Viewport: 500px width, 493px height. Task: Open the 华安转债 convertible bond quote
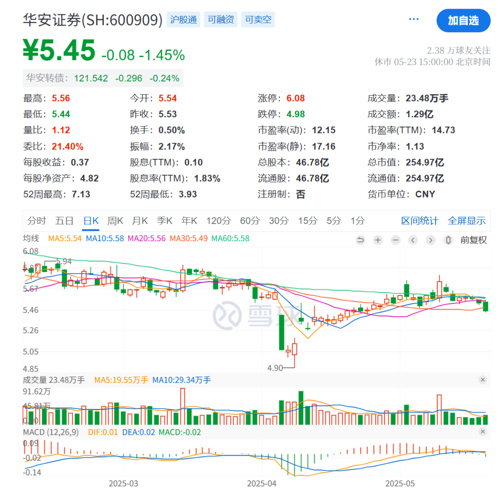[103, 78]
